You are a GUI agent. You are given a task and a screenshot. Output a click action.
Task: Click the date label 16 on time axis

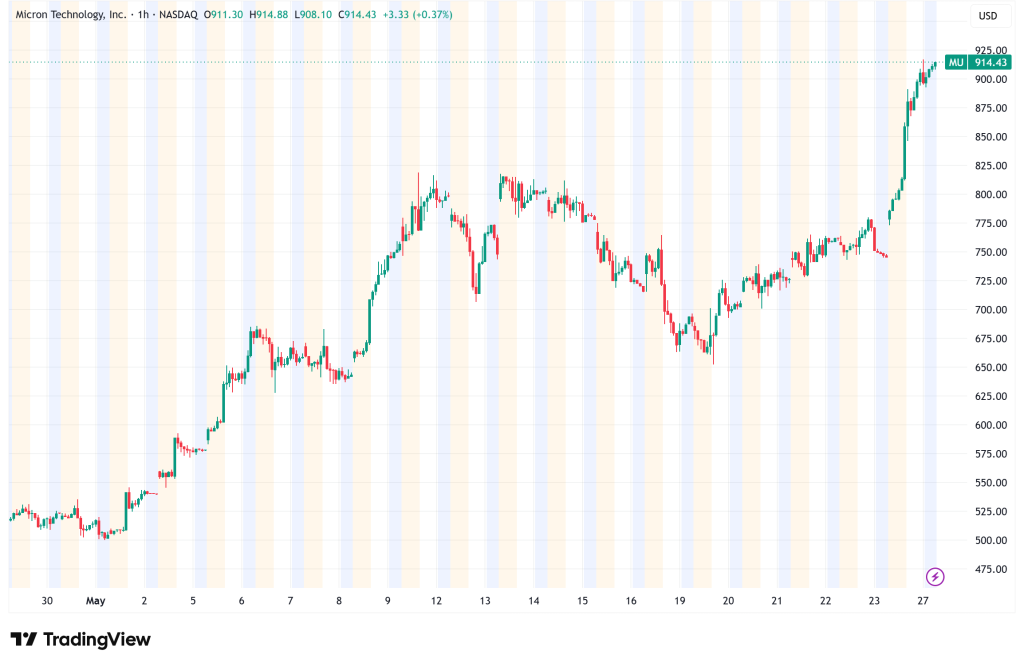pos(631,601)
